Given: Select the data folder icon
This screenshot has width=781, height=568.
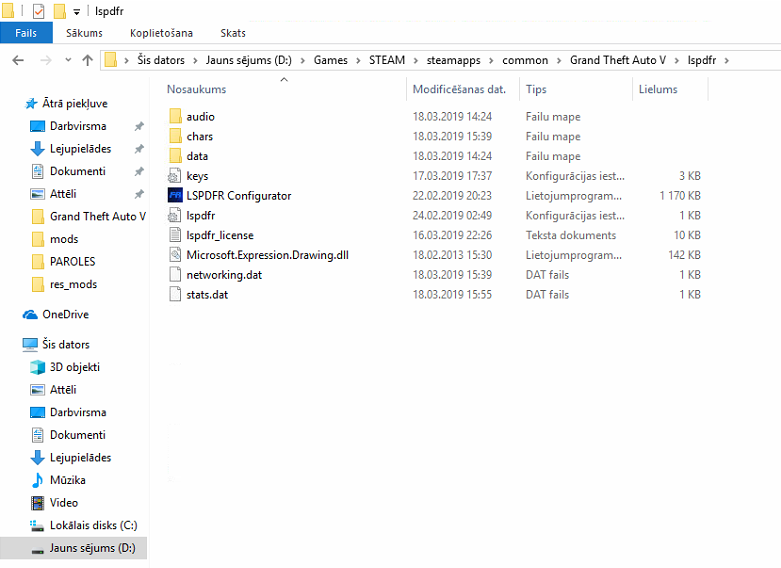Looking at the screenshot, I should [175, 156].
